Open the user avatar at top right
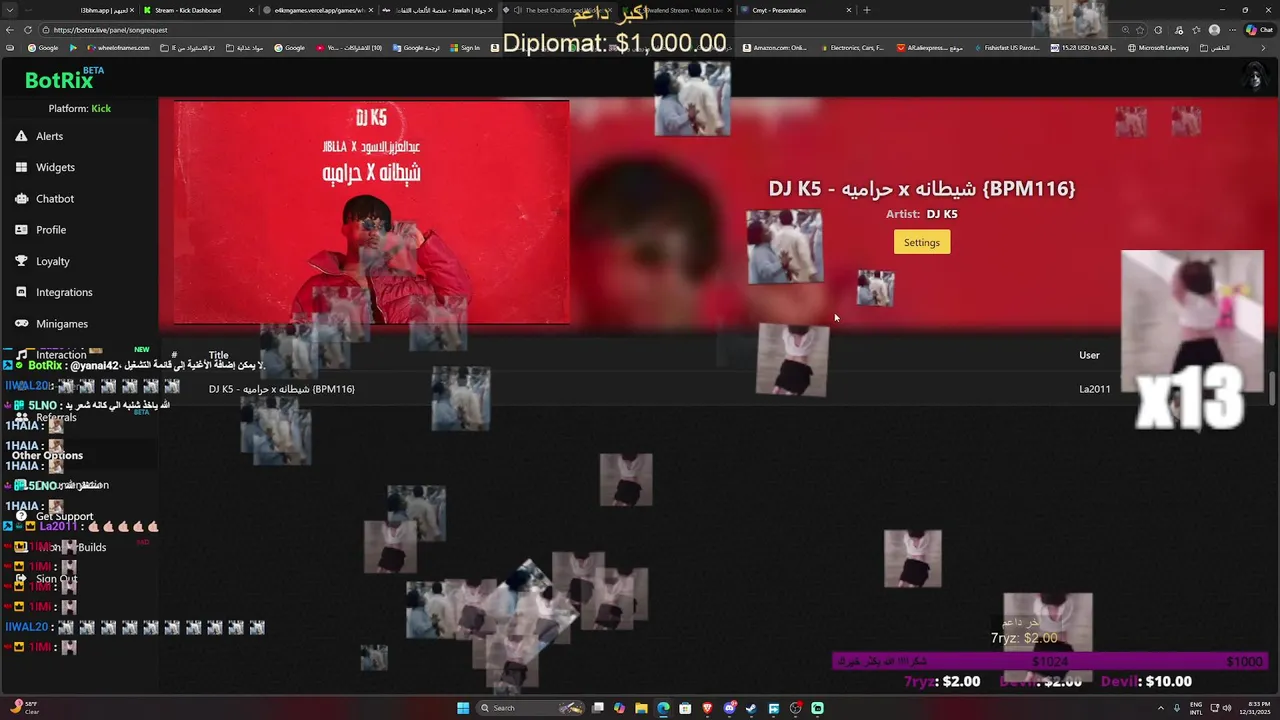This screenshot has width=1280, height=720. [x=1254, y=77]
